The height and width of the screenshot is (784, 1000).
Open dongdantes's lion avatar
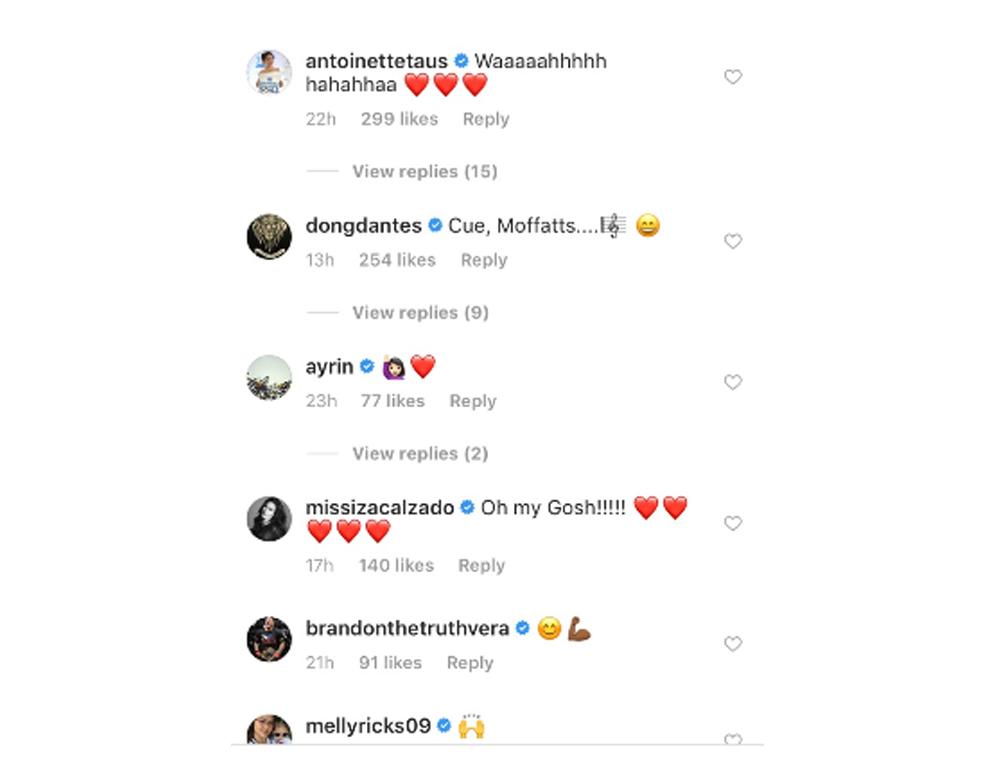point(269,237)
